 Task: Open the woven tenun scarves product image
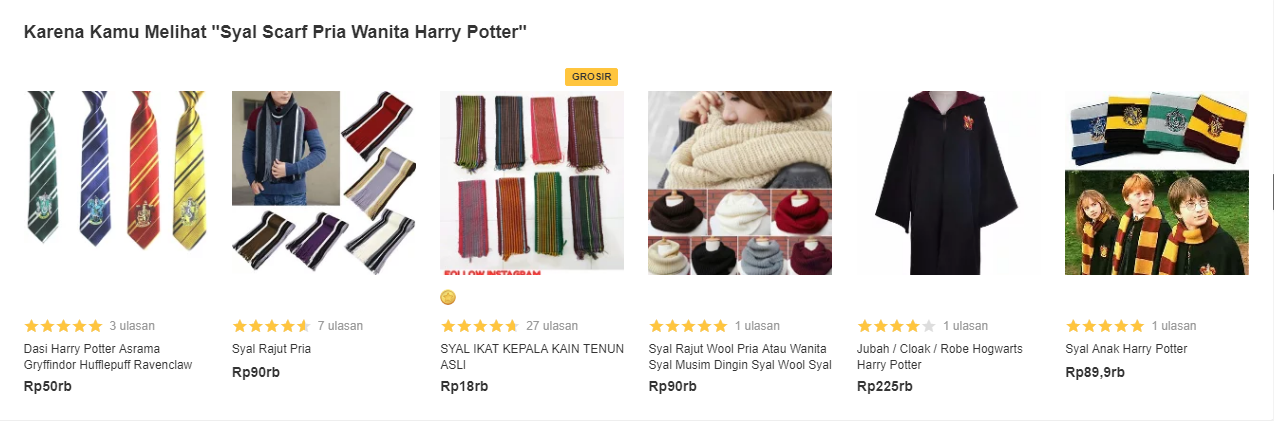(x=532, y=182)
